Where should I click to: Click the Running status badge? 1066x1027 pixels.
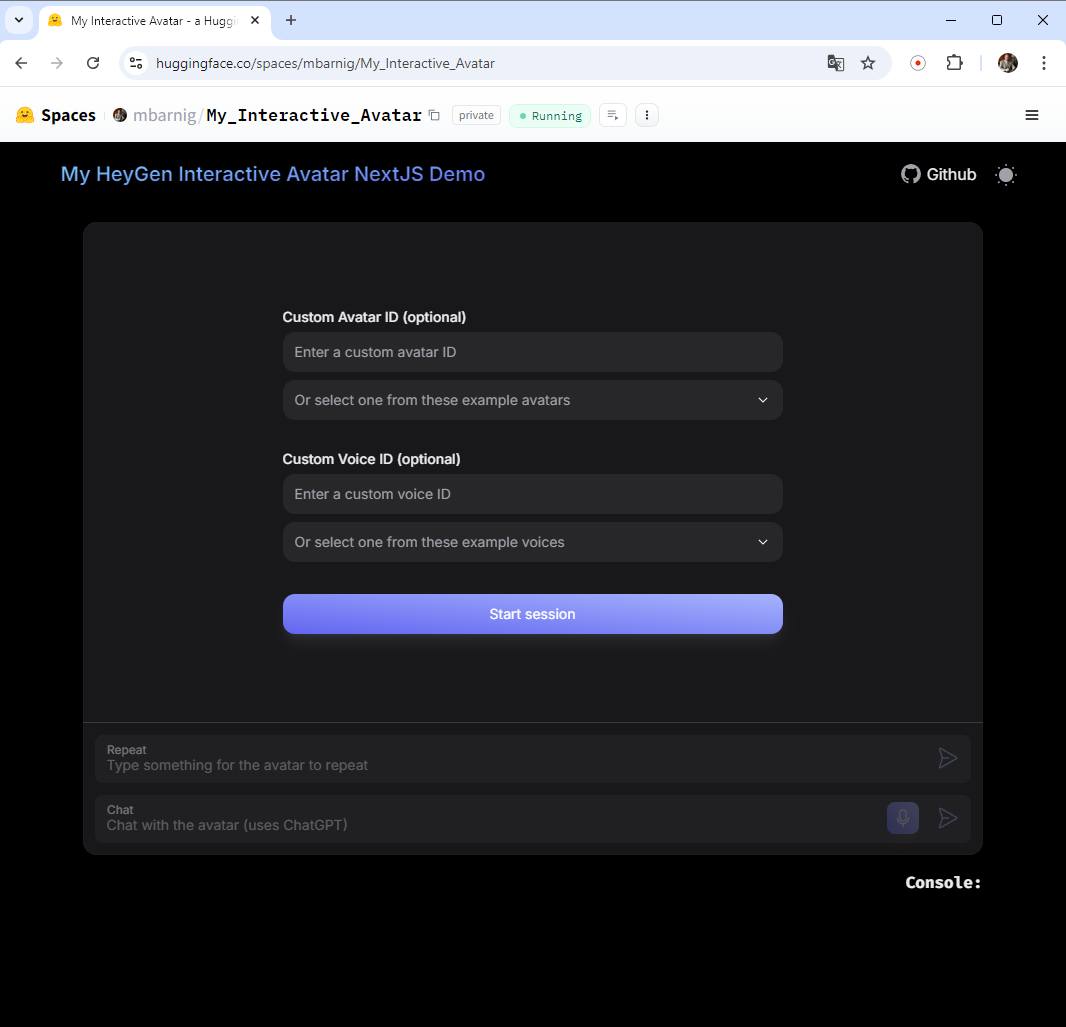click(x=550, y=116)
